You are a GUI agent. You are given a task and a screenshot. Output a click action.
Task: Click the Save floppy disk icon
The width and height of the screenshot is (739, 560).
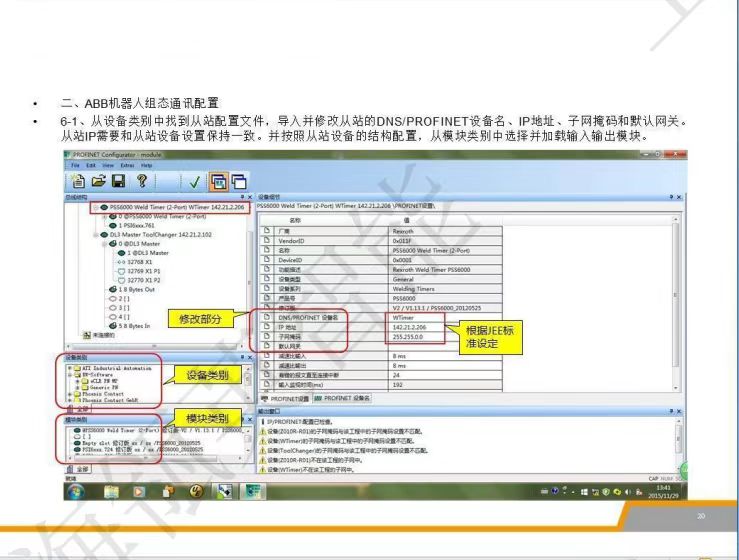tap(118, 181)
